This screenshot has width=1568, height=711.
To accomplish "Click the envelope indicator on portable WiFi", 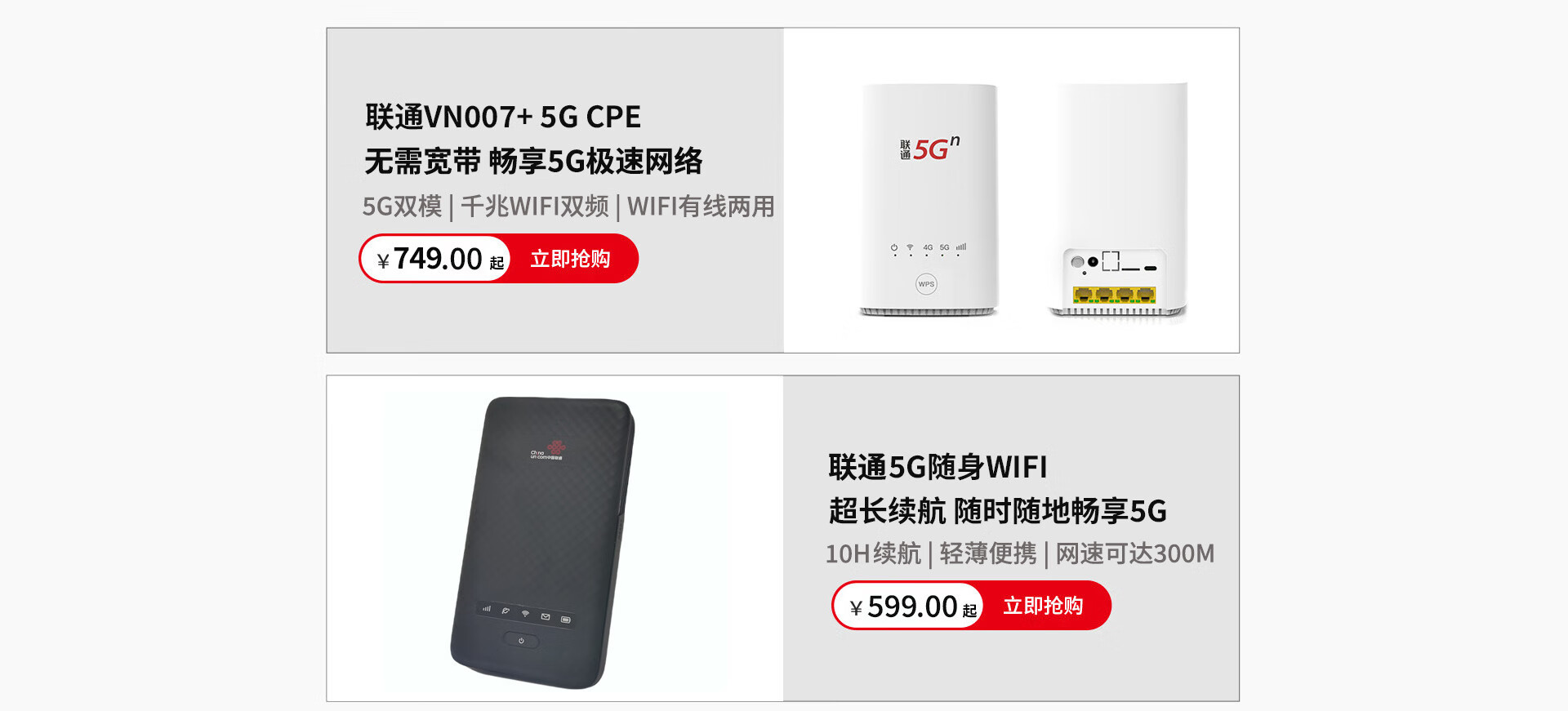I will click(546, 617).
